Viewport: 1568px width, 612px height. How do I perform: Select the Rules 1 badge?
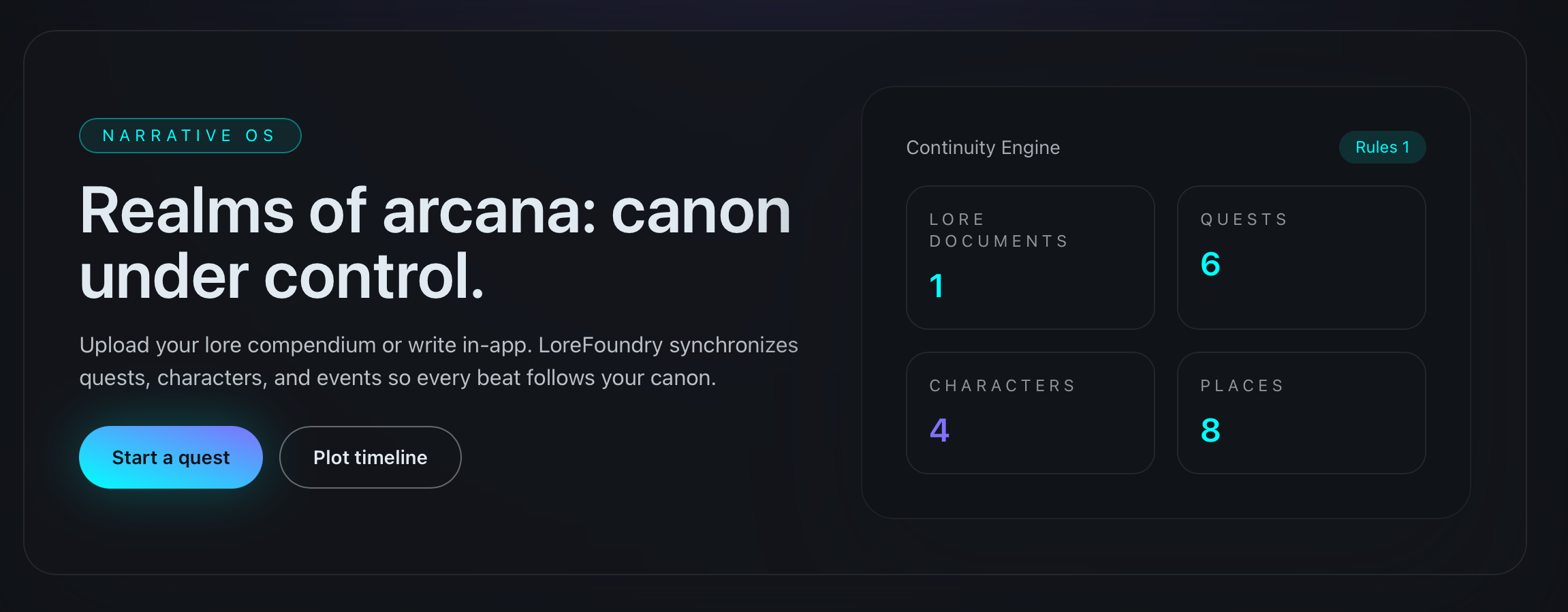click(x=1382, y=147)
